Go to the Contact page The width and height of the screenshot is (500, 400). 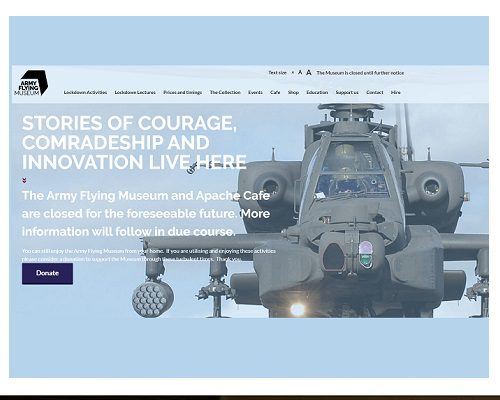click(x=375, y=92)
